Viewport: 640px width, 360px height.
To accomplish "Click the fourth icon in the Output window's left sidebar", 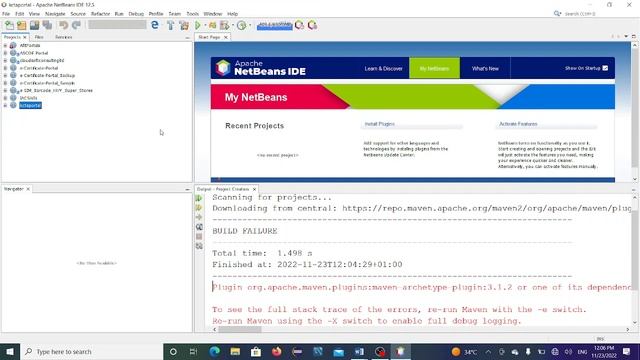I will click(x=199, y=227).
